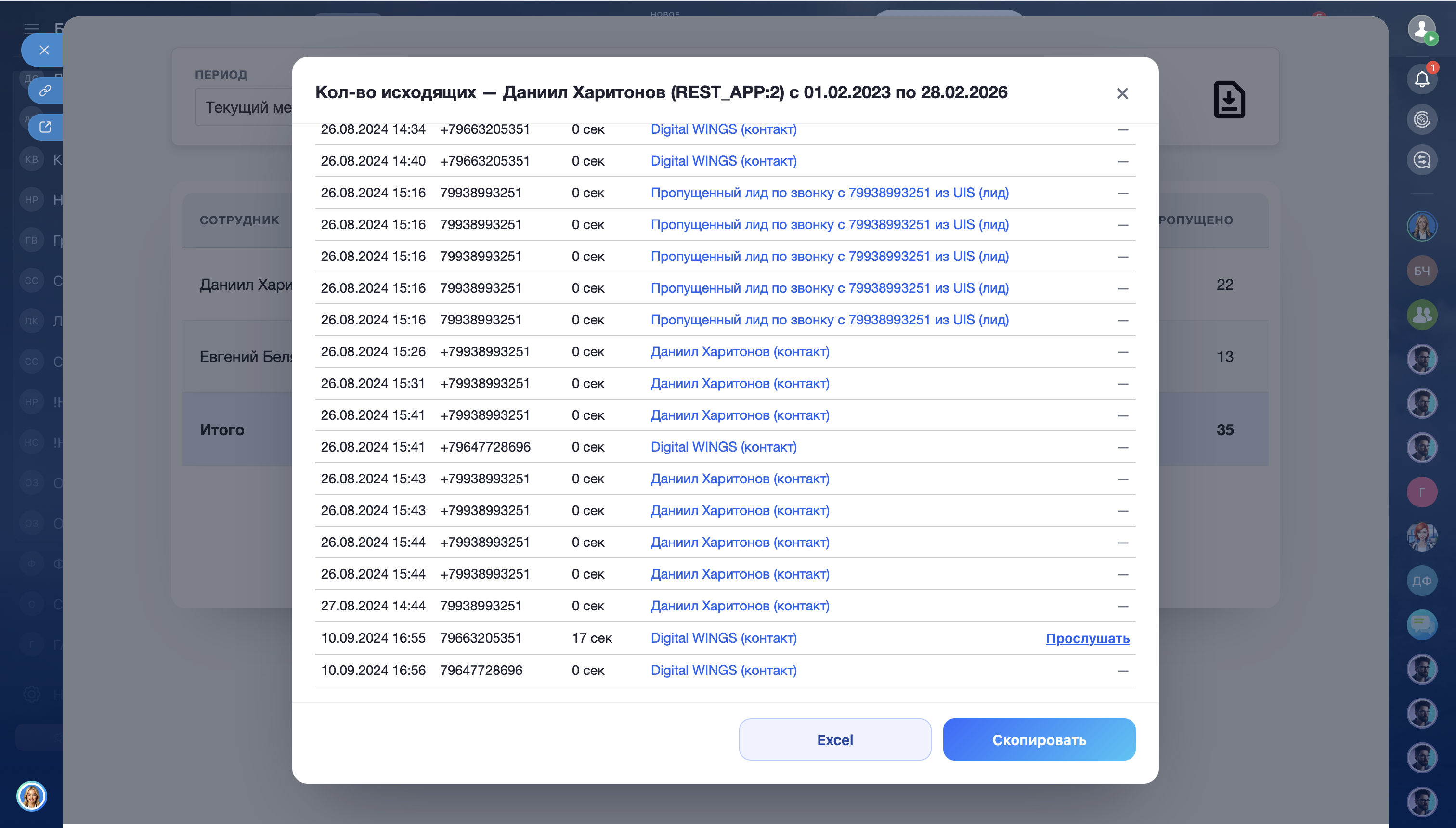Open the green group chat icon
The width and height of the screenshot is (1456, 828).
tap(1421, 314)
